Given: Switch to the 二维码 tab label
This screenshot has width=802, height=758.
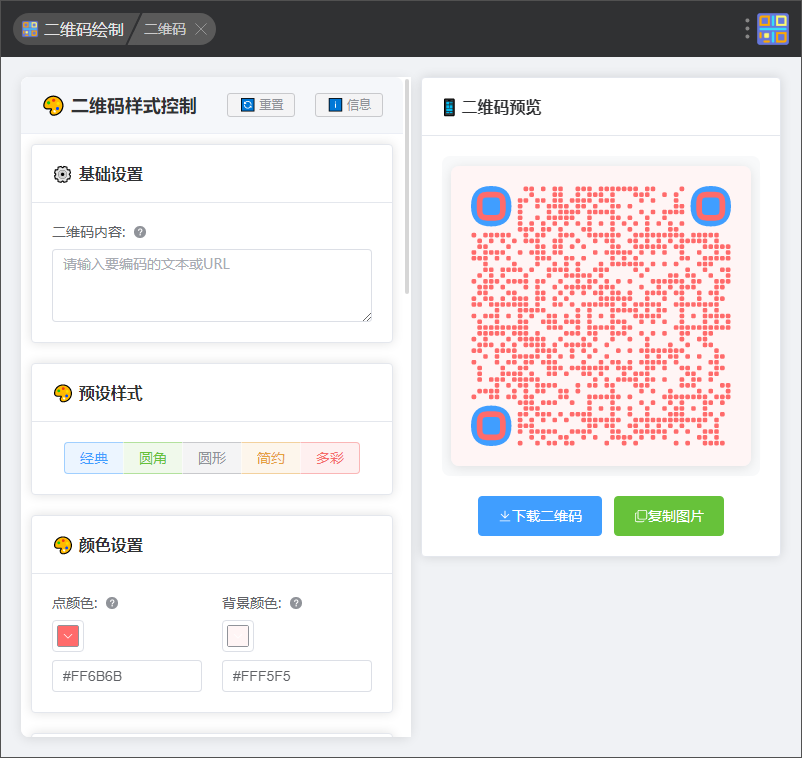Looking at the screenshot, I should 165,29.
